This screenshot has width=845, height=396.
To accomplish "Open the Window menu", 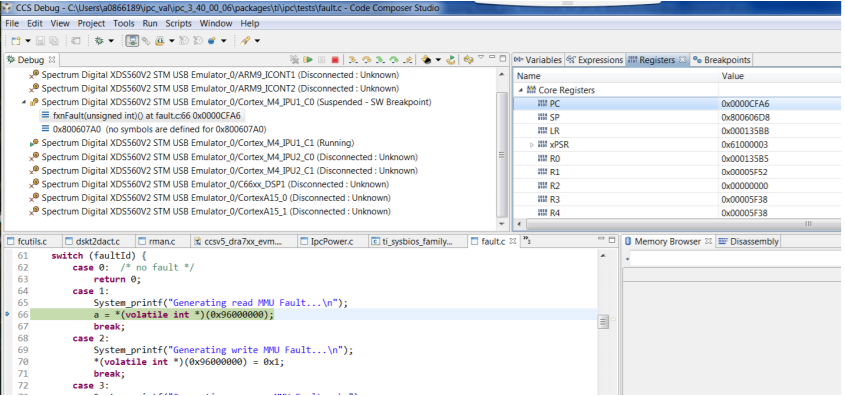I will click(x=216, y=24).
